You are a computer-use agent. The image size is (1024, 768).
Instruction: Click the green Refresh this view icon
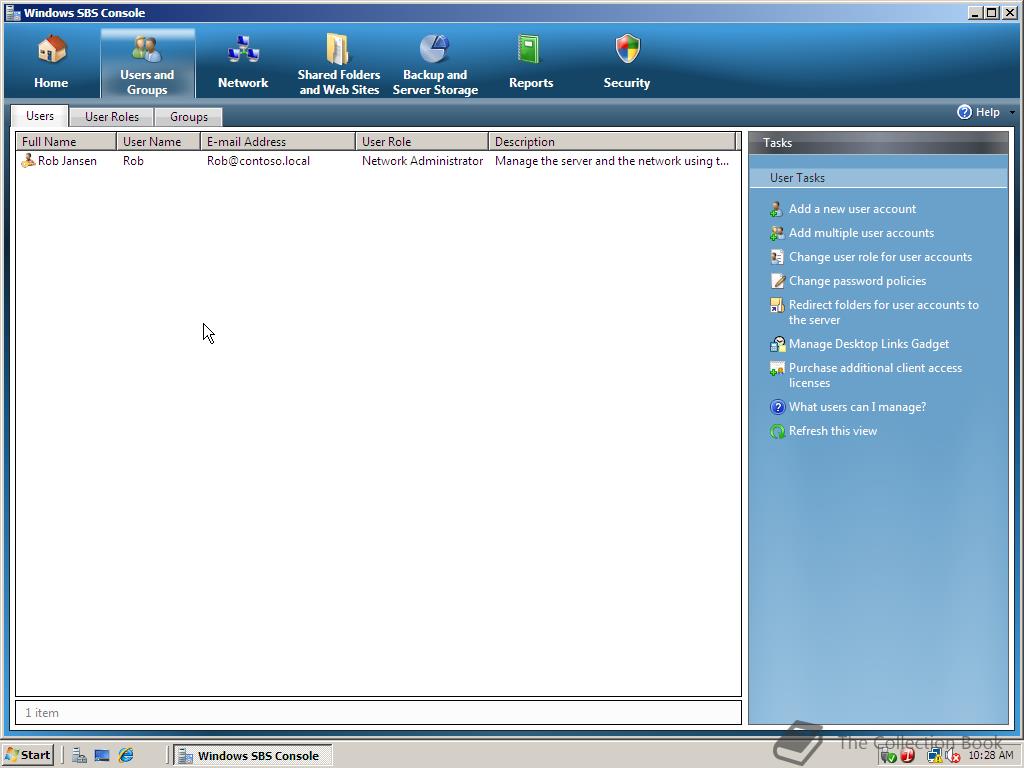[777, 431]
